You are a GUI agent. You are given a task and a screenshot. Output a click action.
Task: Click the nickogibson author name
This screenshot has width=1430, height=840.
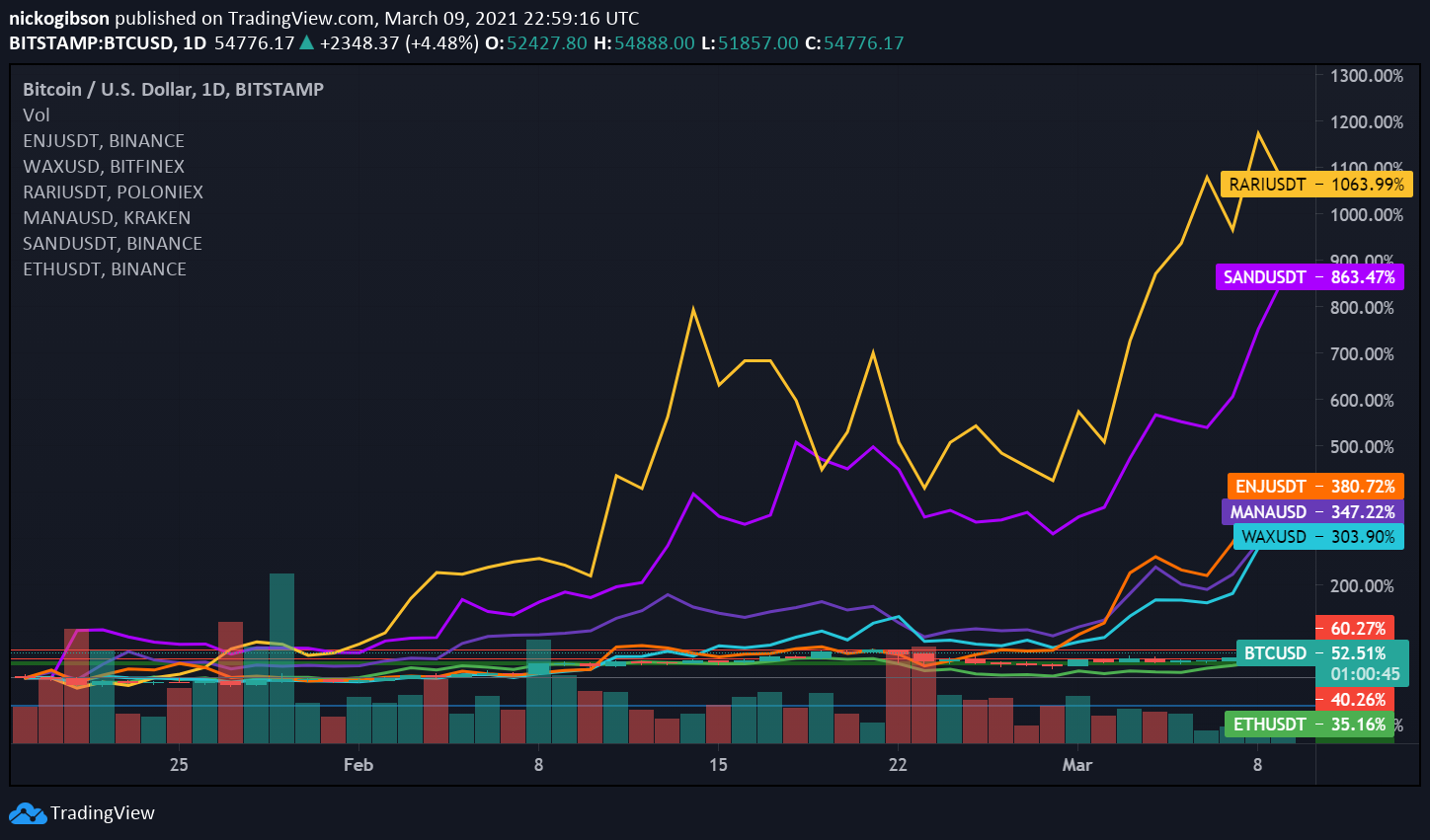[59, 19]
